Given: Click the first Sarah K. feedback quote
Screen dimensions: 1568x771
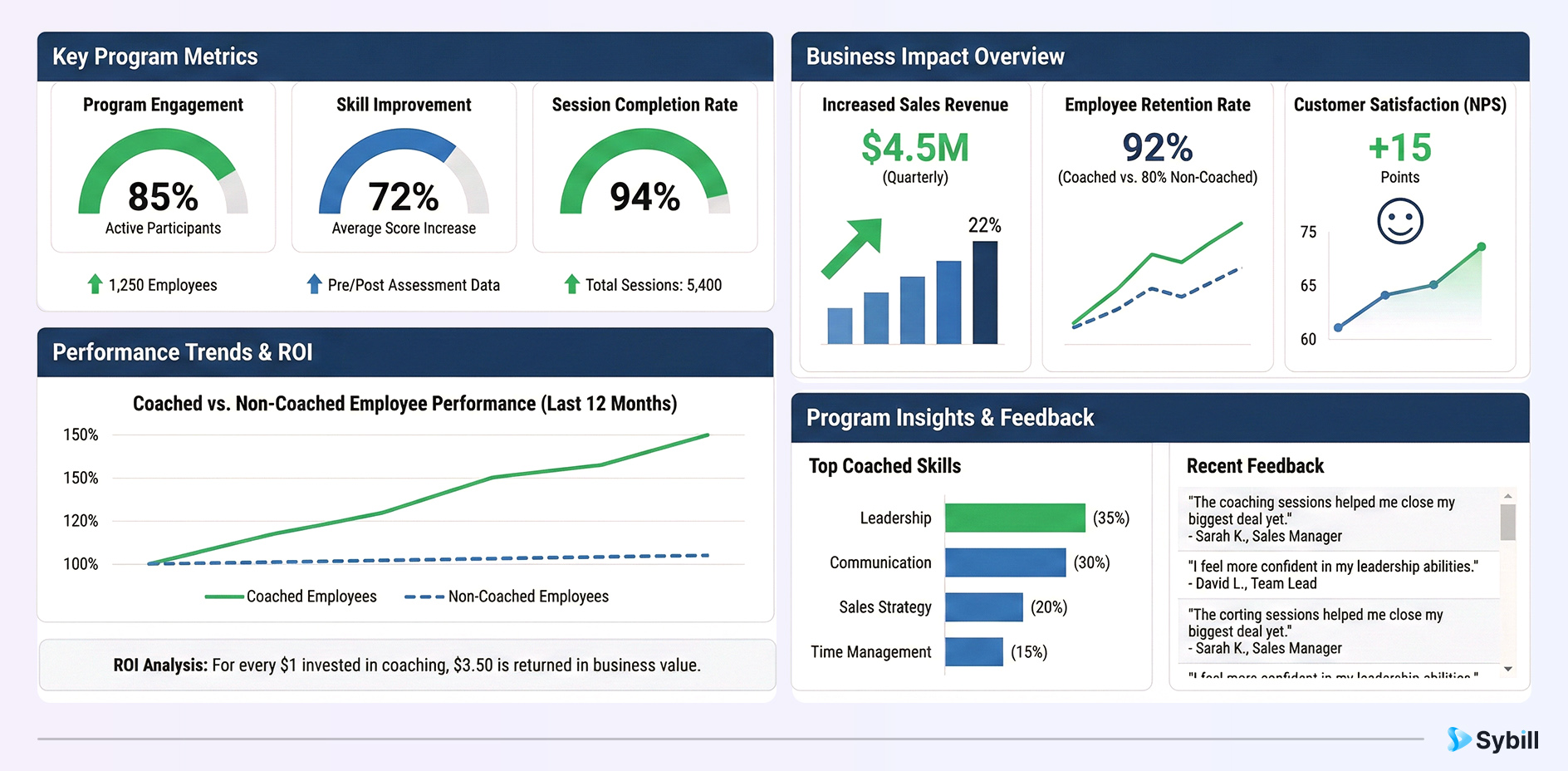Looking at the screenshot, I should tap(1339, 519).
